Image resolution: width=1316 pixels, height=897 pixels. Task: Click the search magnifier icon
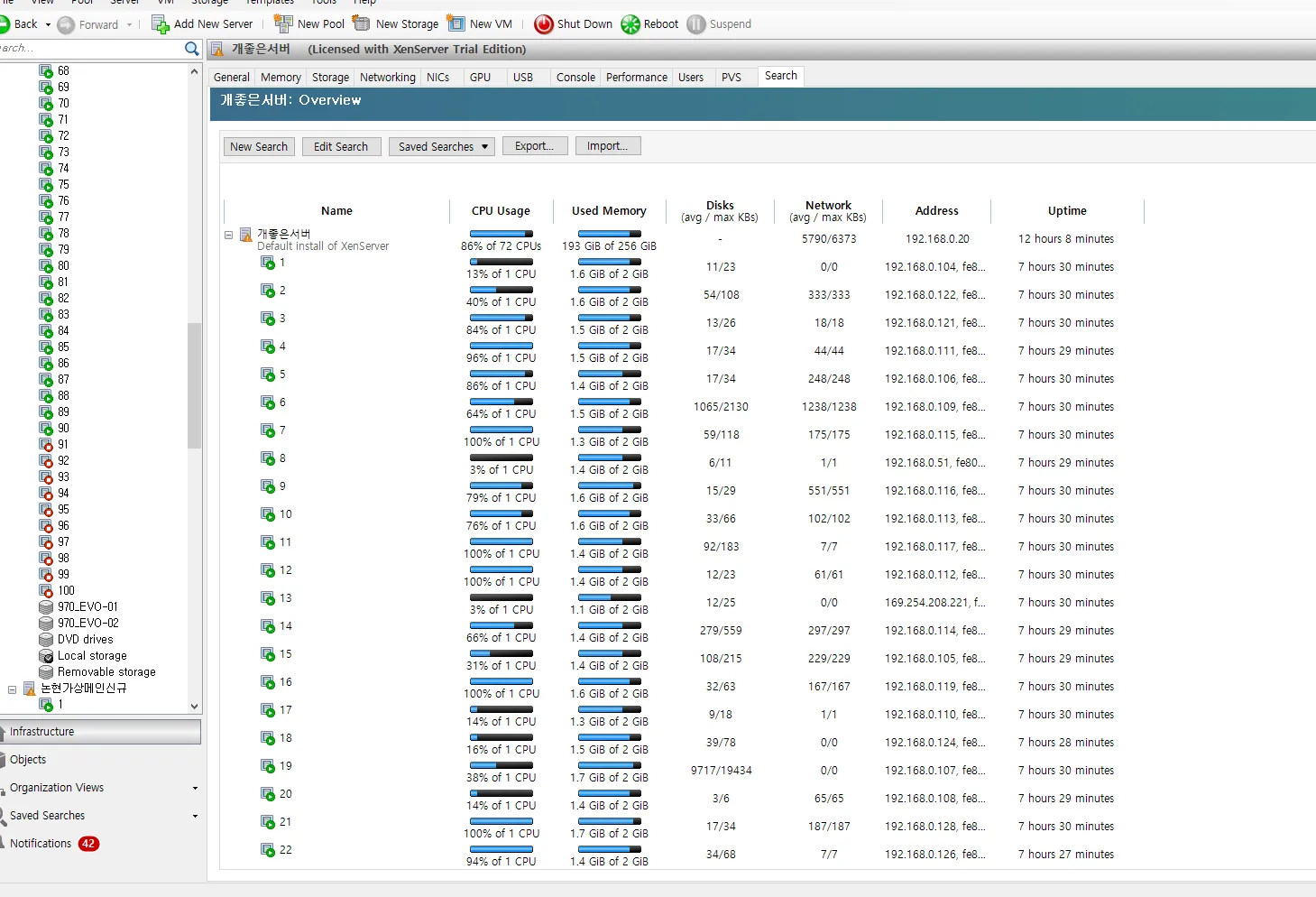click(191, 49)
